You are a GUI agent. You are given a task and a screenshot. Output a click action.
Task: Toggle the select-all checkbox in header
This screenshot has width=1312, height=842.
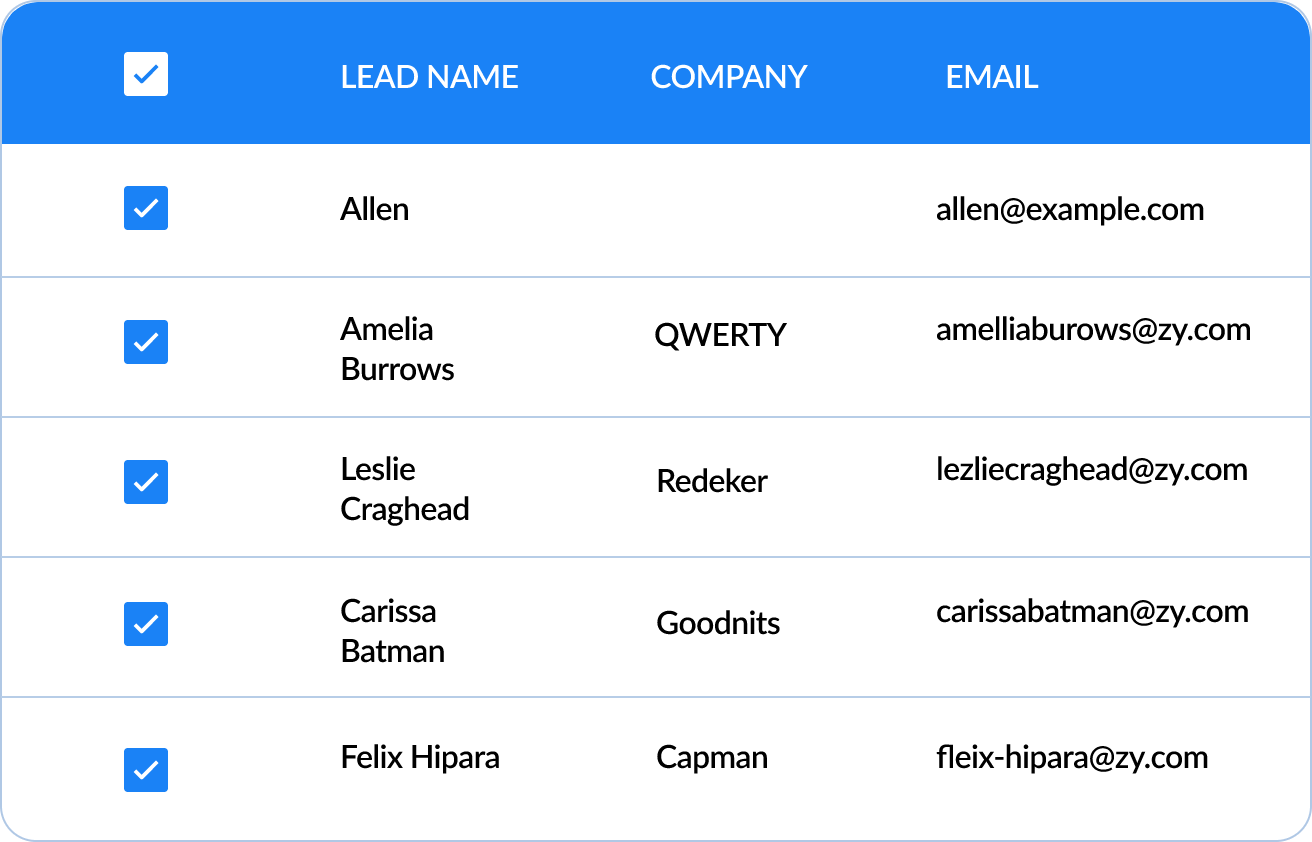(x=146, y=75)
